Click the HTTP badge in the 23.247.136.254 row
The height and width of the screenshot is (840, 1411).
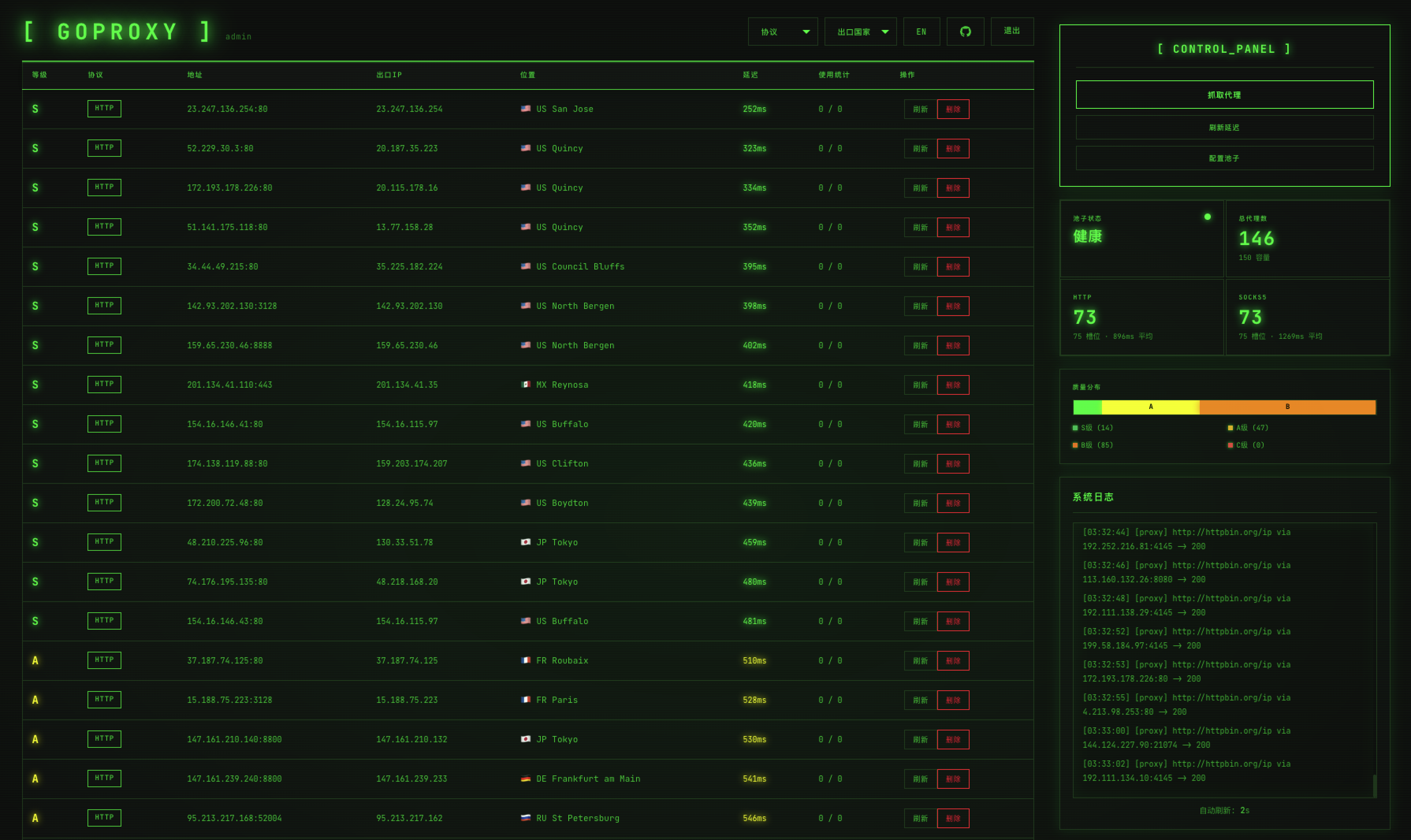tap(104, 109)
